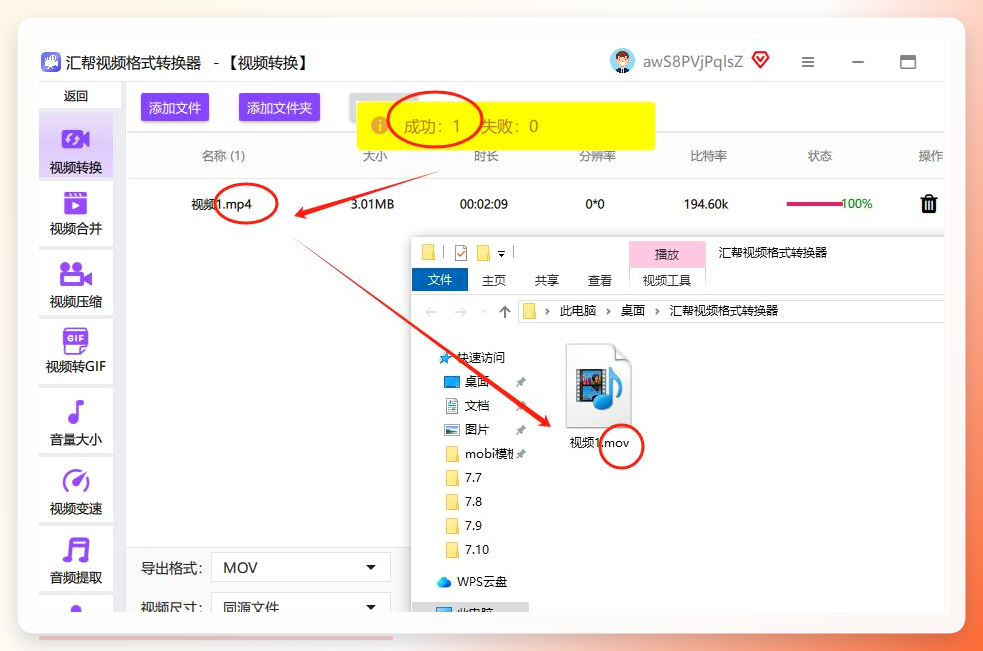
Task: Open the 视频尺寸 dropdown
Action: (301, 603)
